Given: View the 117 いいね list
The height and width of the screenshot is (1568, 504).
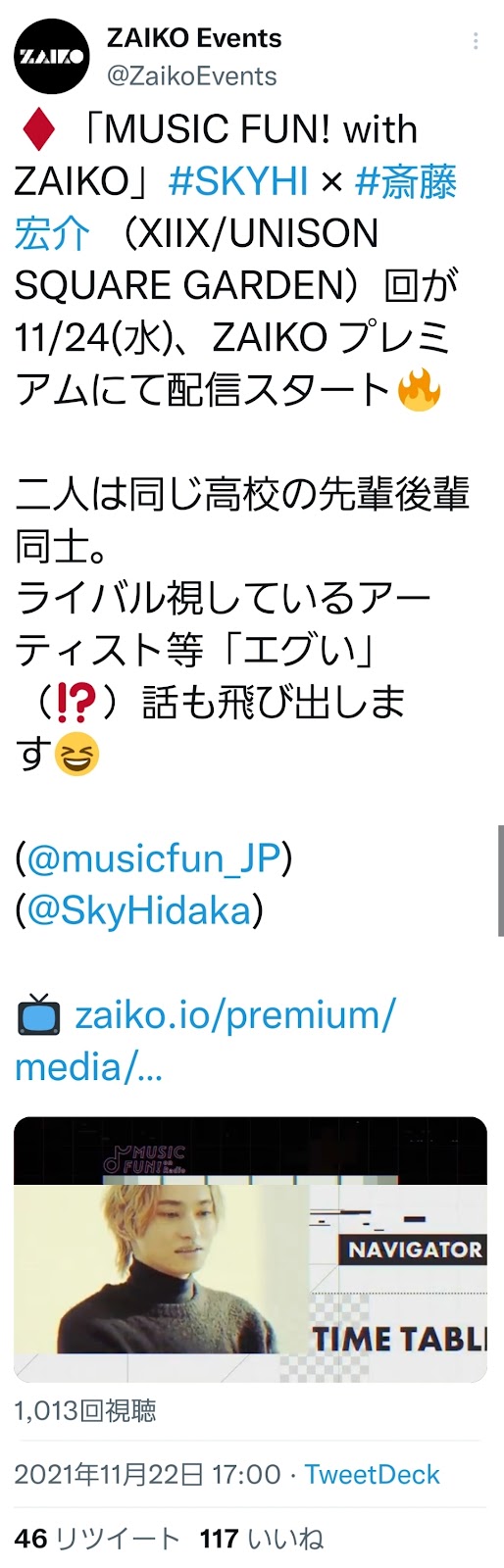Looking at the screenshot, I should coord(261,1539).
